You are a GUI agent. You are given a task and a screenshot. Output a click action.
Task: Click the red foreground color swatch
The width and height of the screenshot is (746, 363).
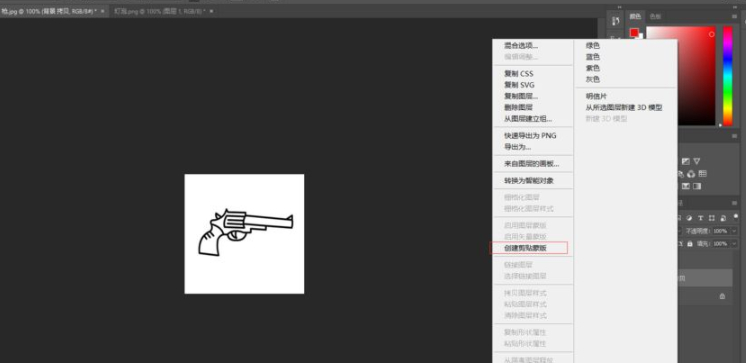pyautogui.click(x=634, y=32)
